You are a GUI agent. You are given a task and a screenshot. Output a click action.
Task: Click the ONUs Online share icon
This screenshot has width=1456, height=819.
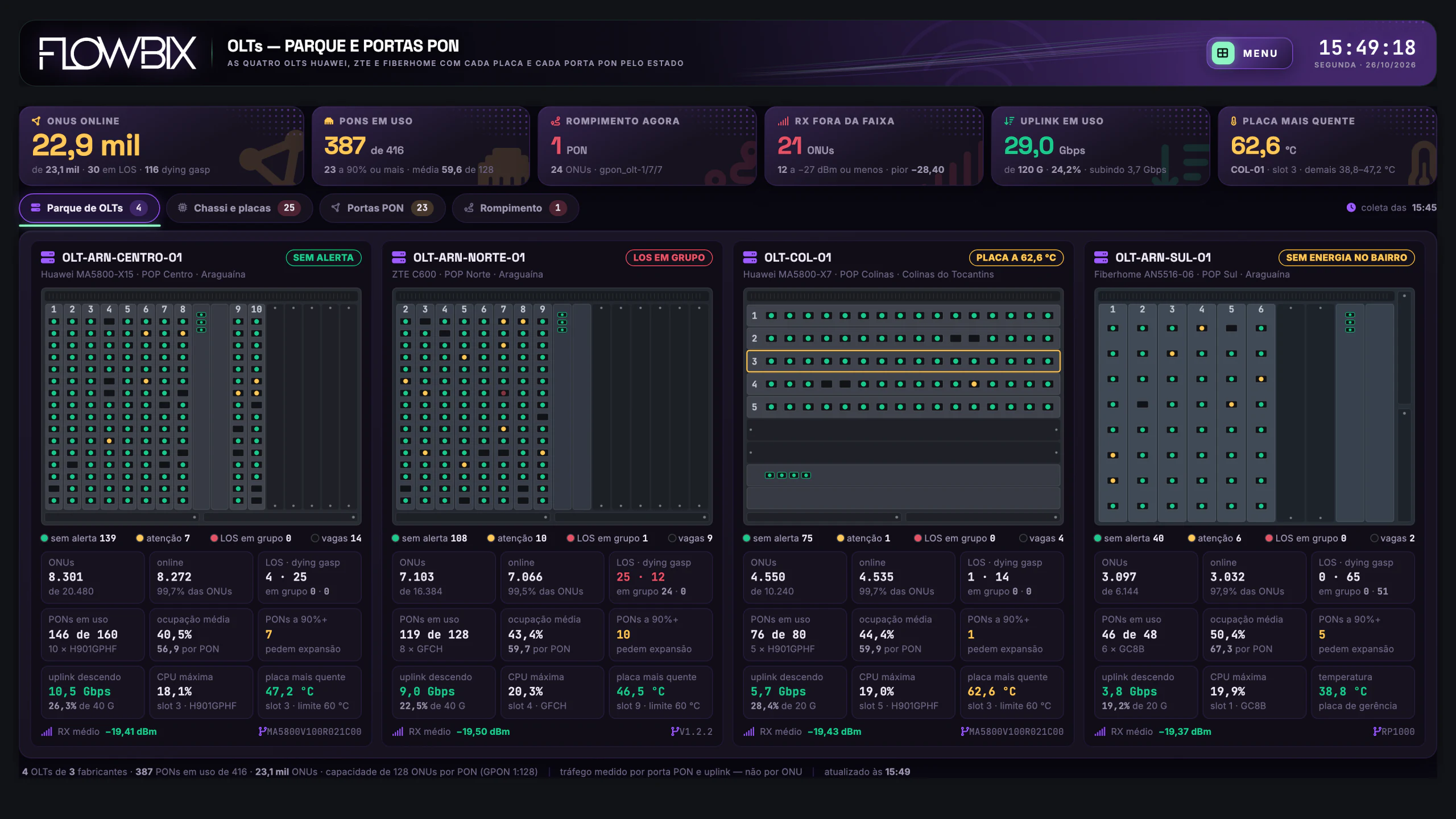[x=36, y=121]
